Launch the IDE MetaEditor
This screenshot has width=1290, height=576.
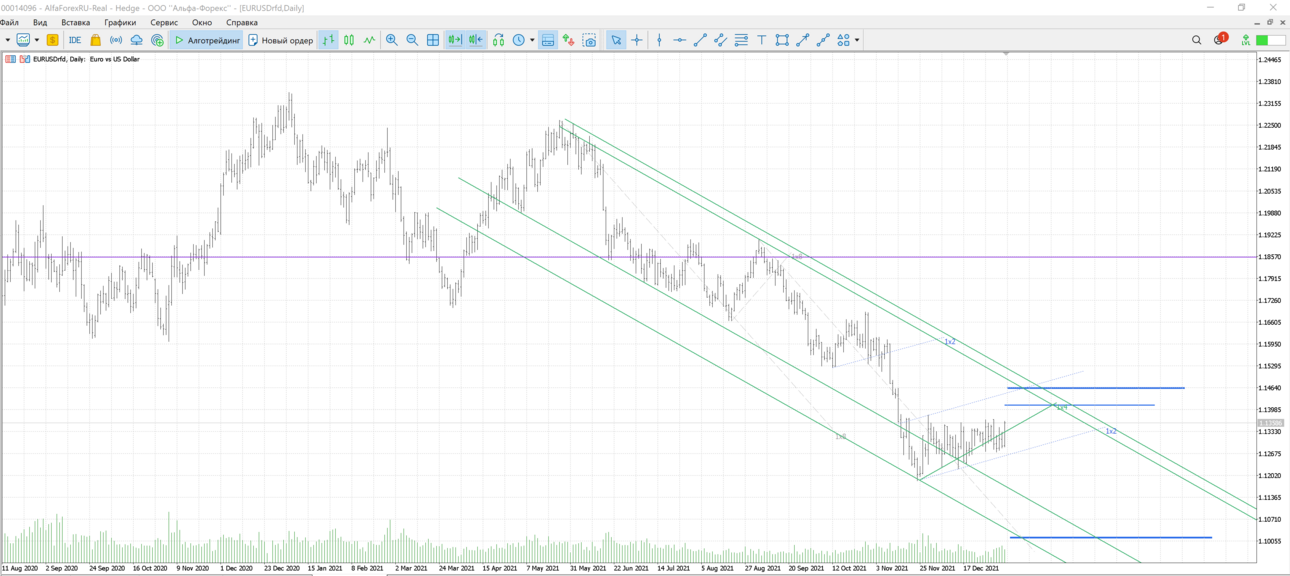(75, 40)
